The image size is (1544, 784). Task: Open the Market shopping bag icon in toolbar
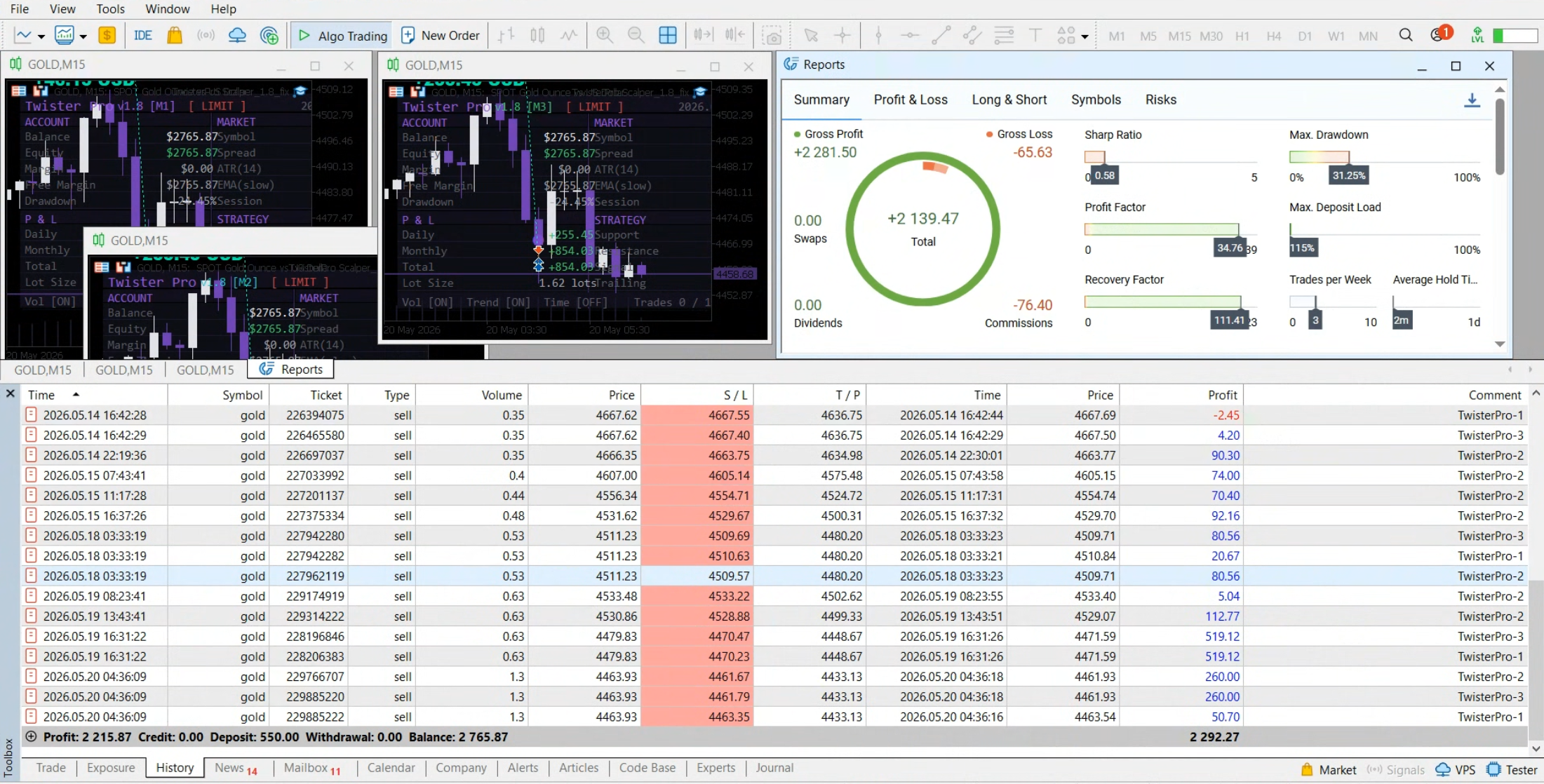click(x=175, y=35)
